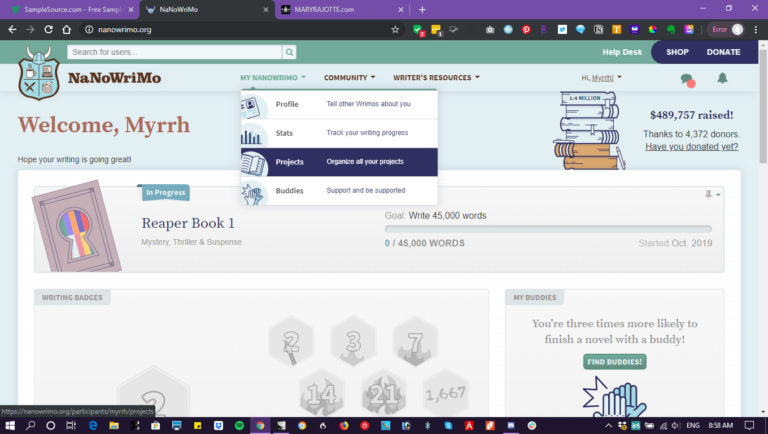
Task: Expand the Writer's Resources menu
Action: click(x=436, y=77)
